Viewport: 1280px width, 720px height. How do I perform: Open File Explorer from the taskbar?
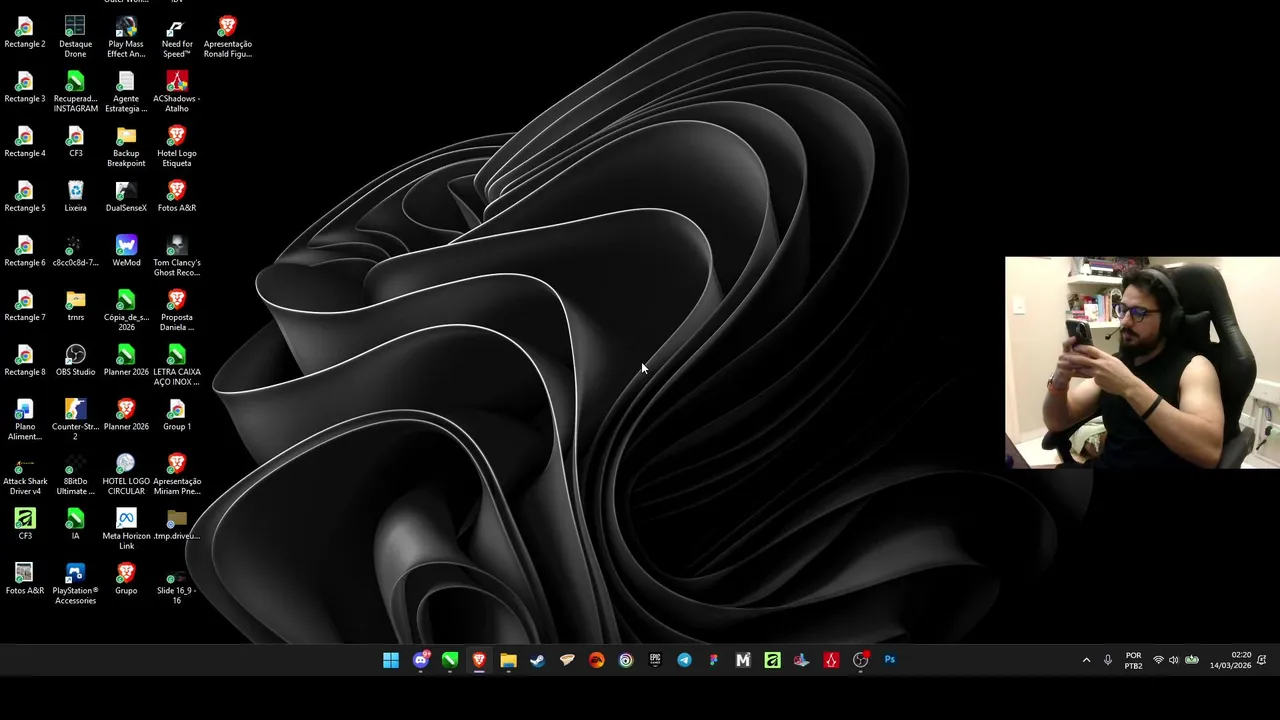(508, 660)
